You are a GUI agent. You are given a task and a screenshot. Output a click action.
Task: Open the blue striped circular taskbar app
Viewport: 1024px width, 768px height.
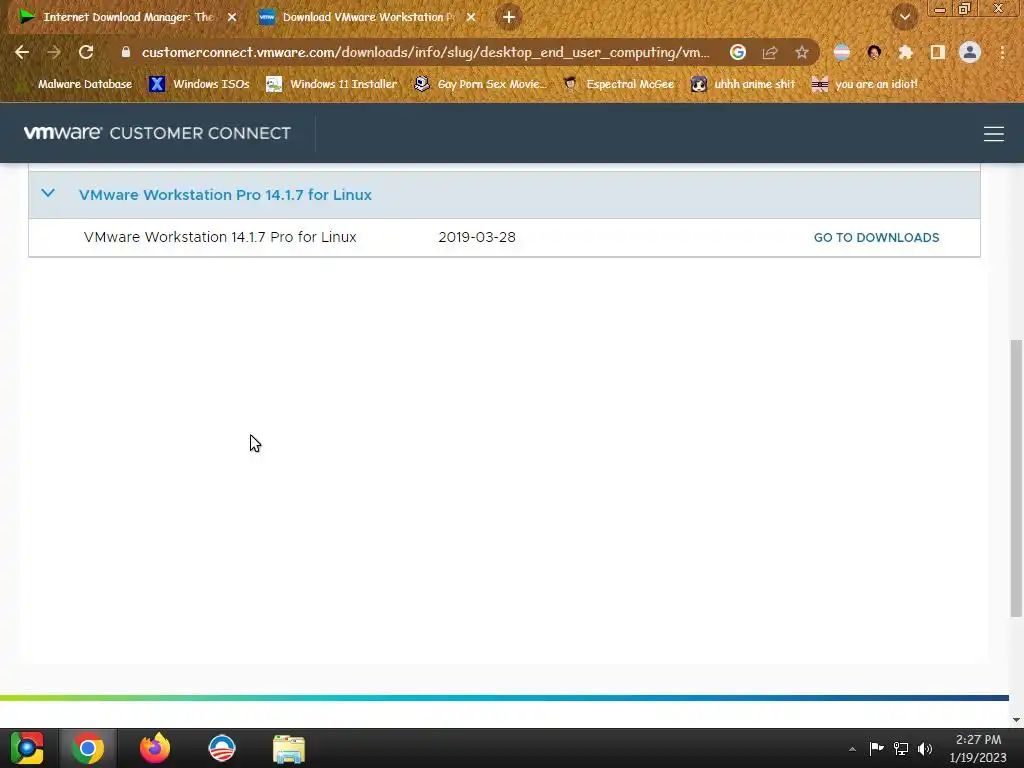222,748
